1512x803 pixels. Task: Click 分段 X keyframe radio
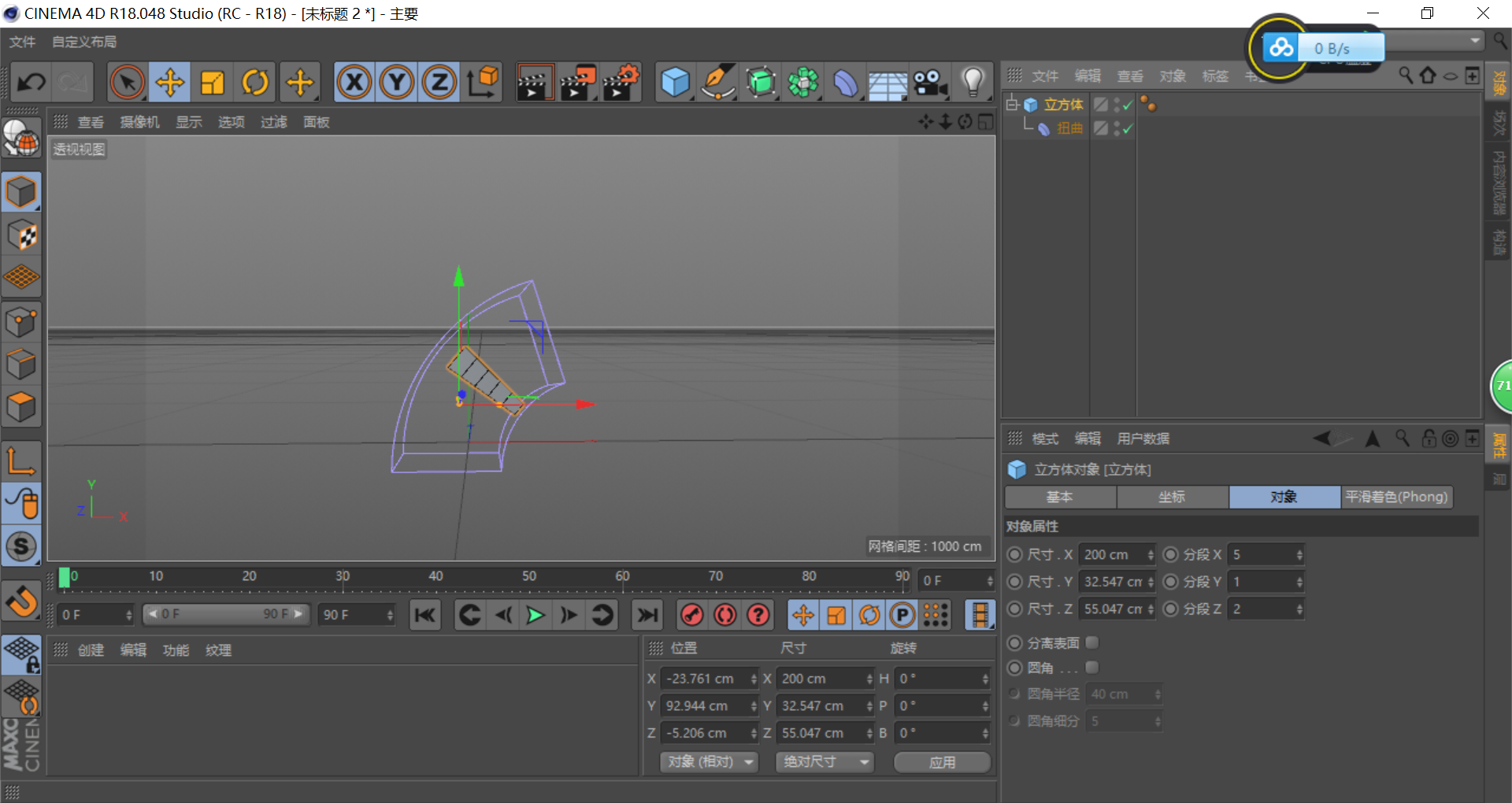click(1171, 554)
